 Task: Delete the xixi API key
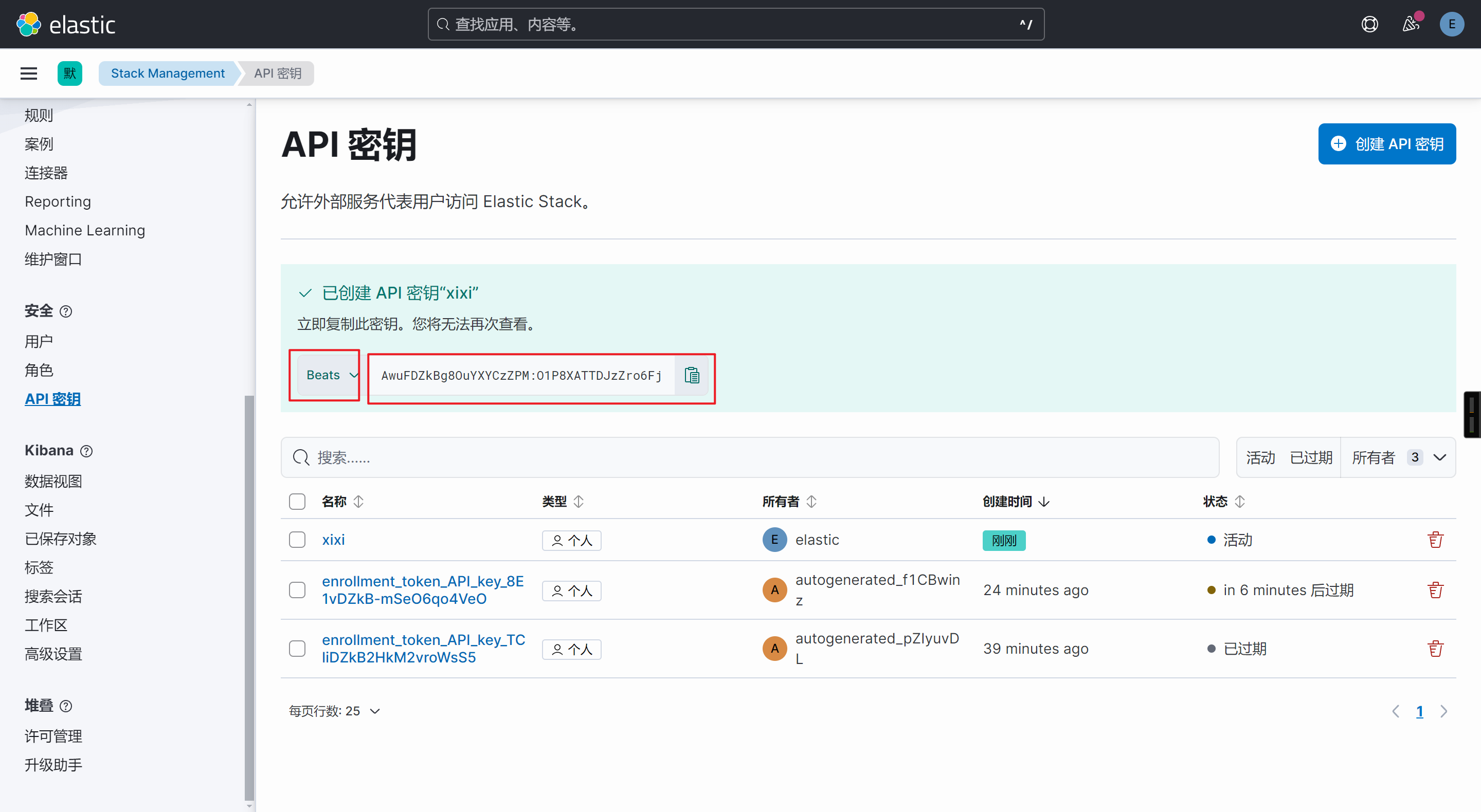1435,540
